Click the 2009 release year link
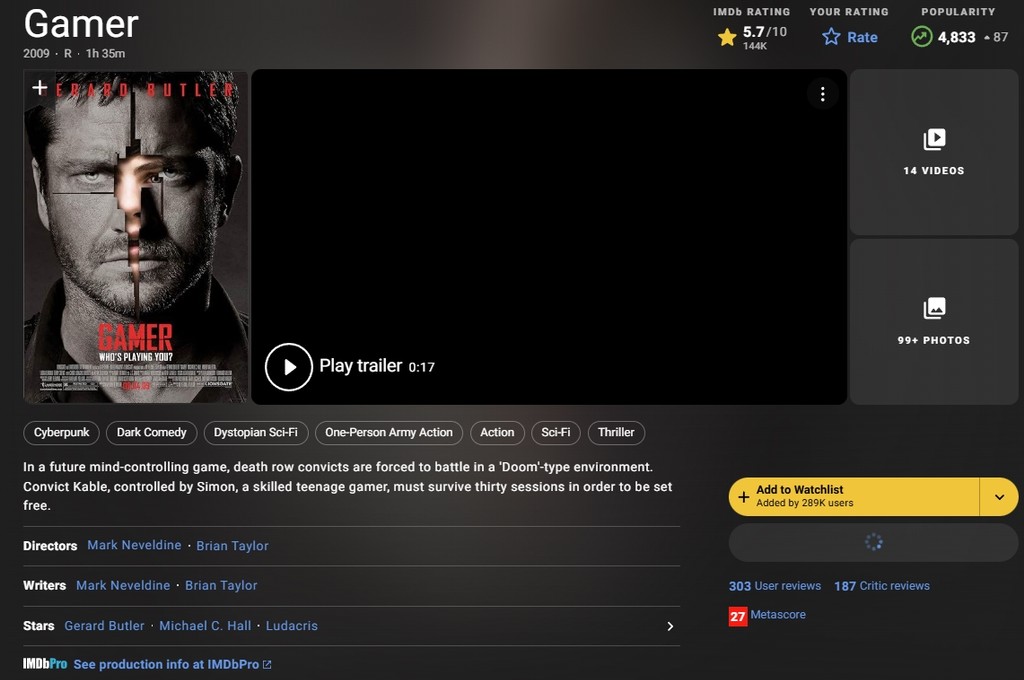The height and width of the screenshot is (680, 1024). coord(36,54)
